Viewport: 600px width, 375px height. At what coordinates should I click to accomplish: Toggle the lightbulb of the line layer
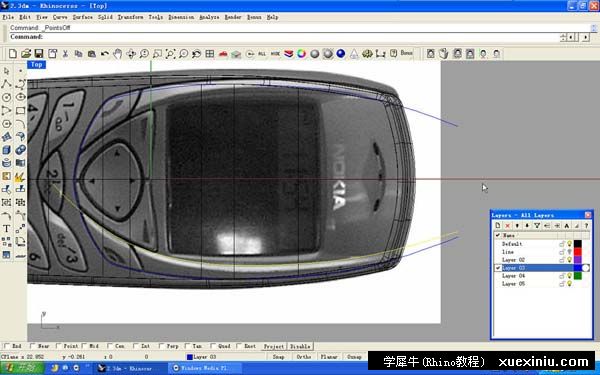pos(569,252)
